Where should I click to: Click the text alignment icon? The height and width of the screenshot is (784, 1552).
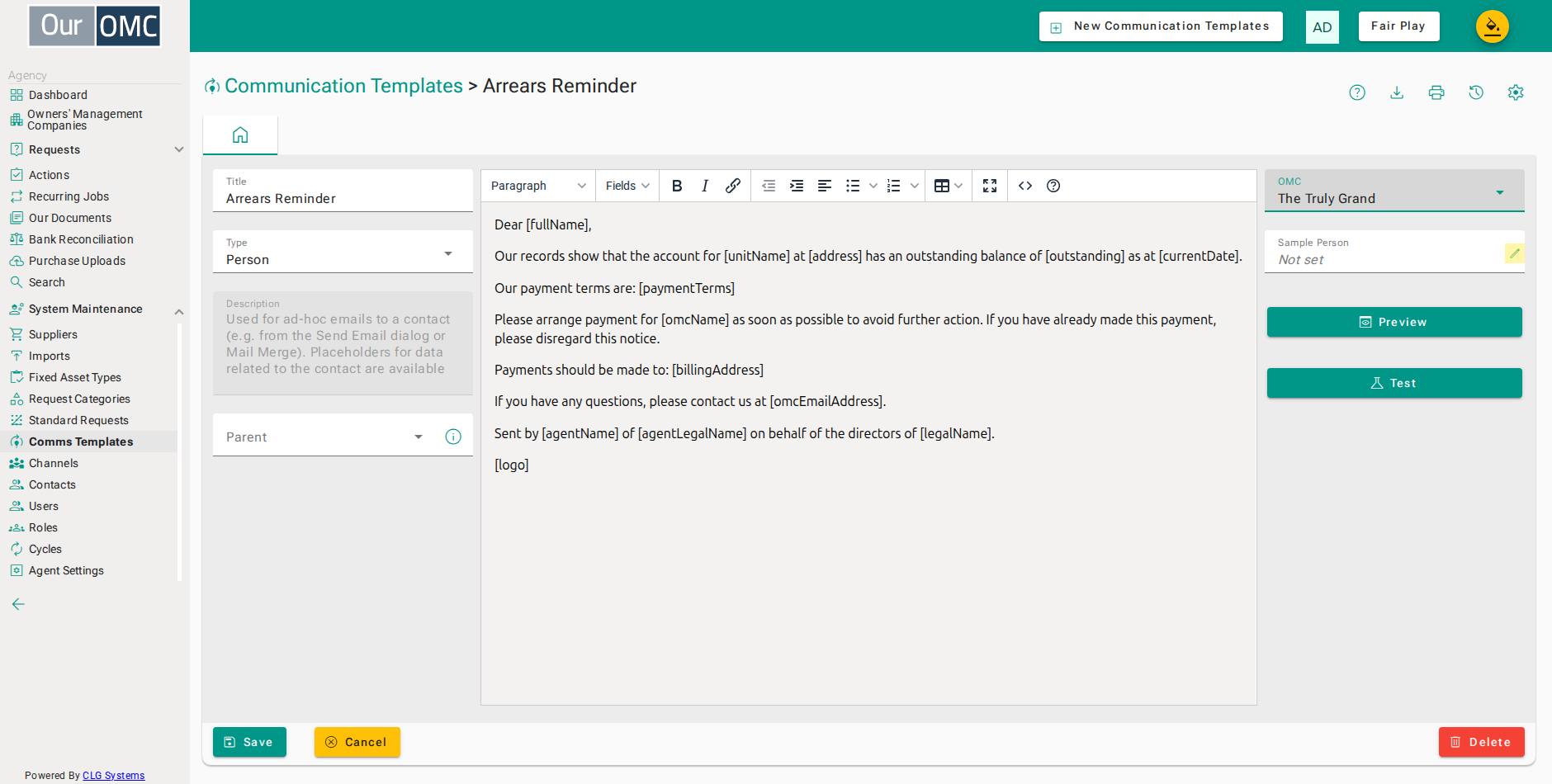(825, 186)
